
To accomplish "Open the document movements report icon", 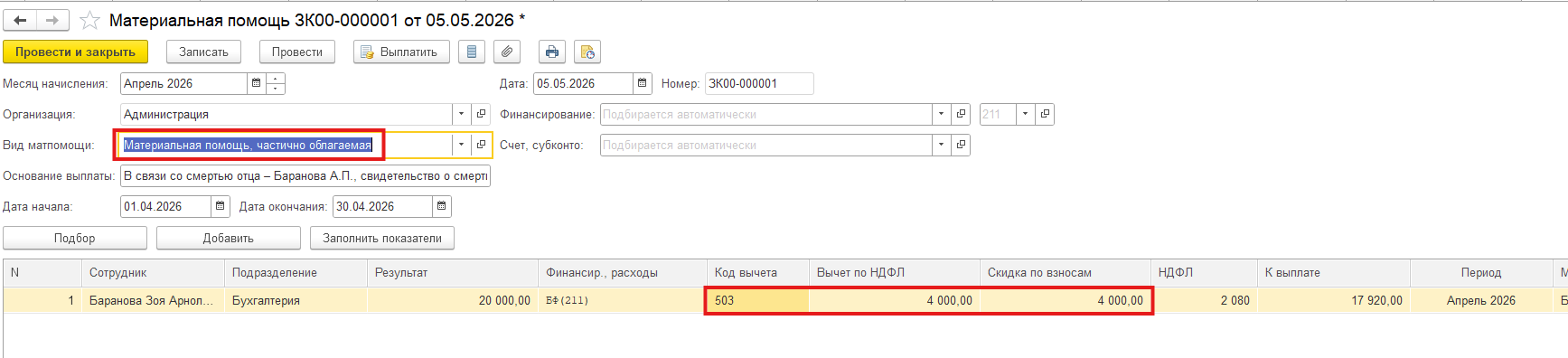I will pos(471,52).
